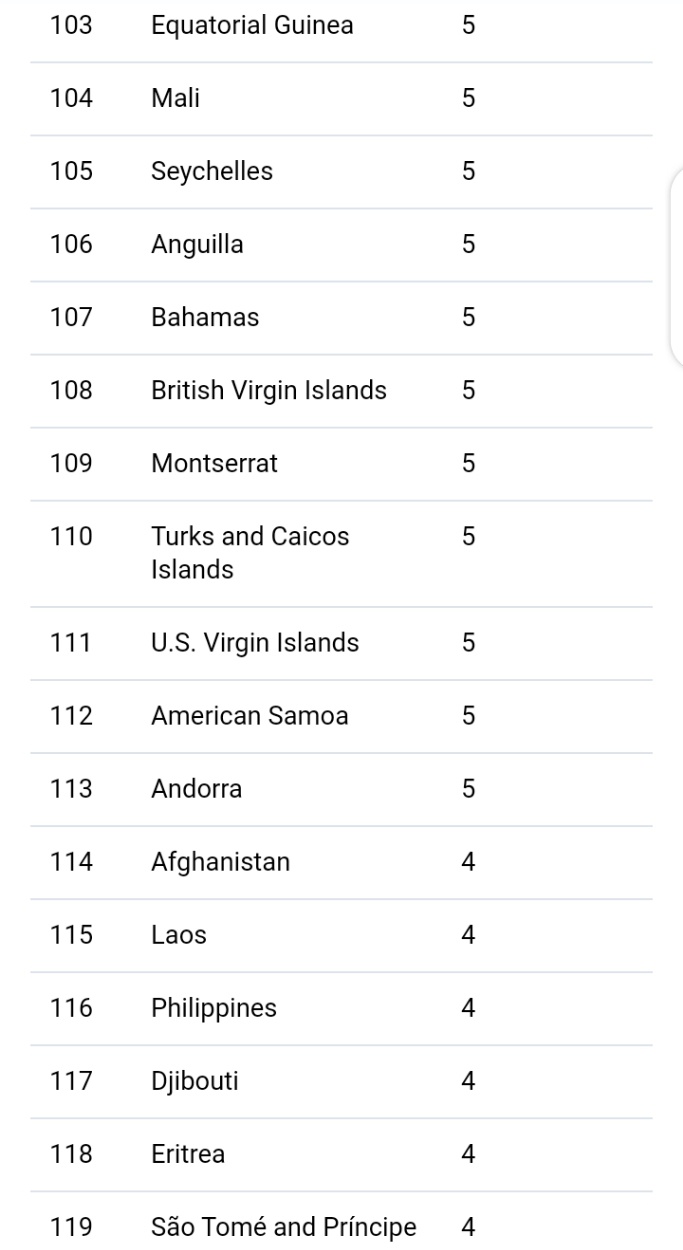This screenshot has height=1250, width=683.
Task: Select Anguilla in the country list
Action: coord(197,244)
